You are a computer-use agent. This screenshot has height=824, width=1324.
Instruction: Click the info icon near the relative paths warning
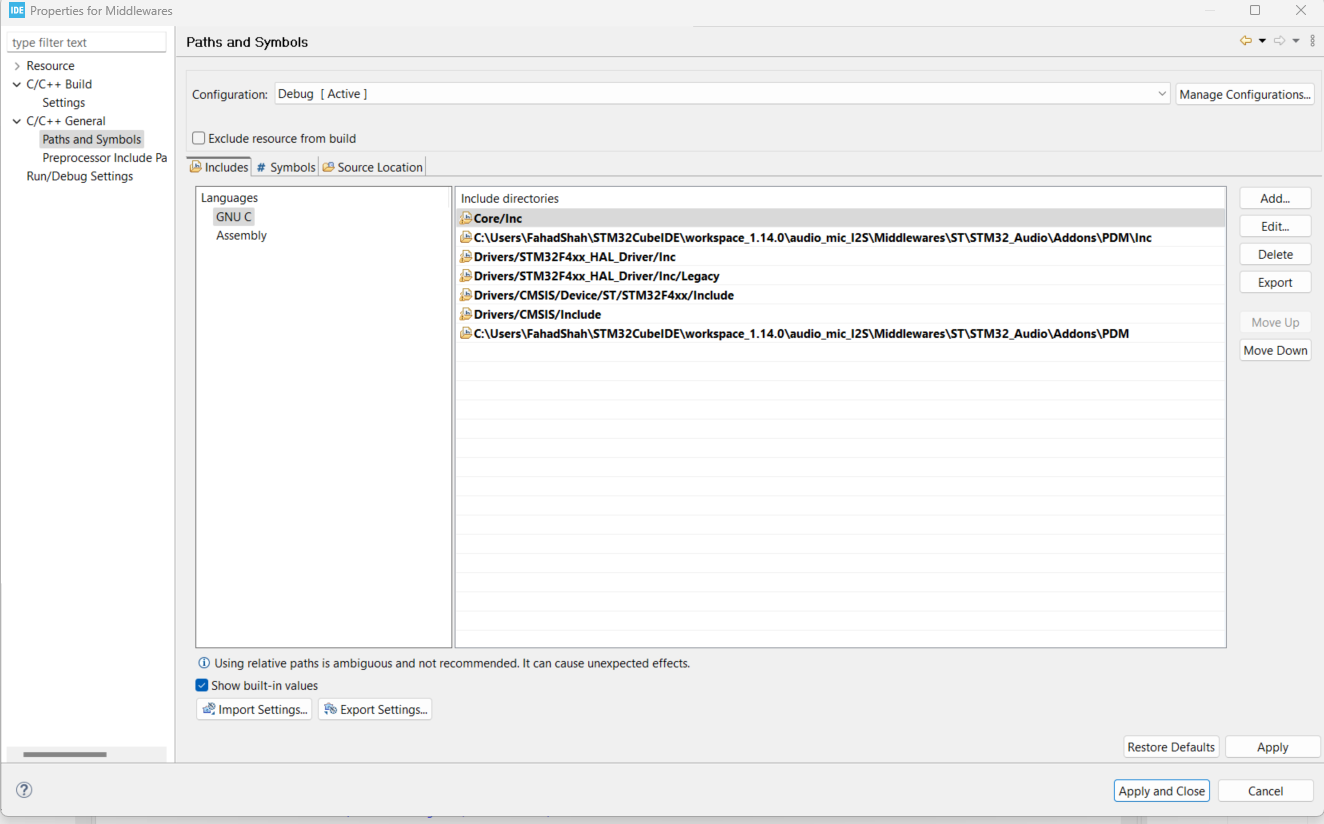203,663
